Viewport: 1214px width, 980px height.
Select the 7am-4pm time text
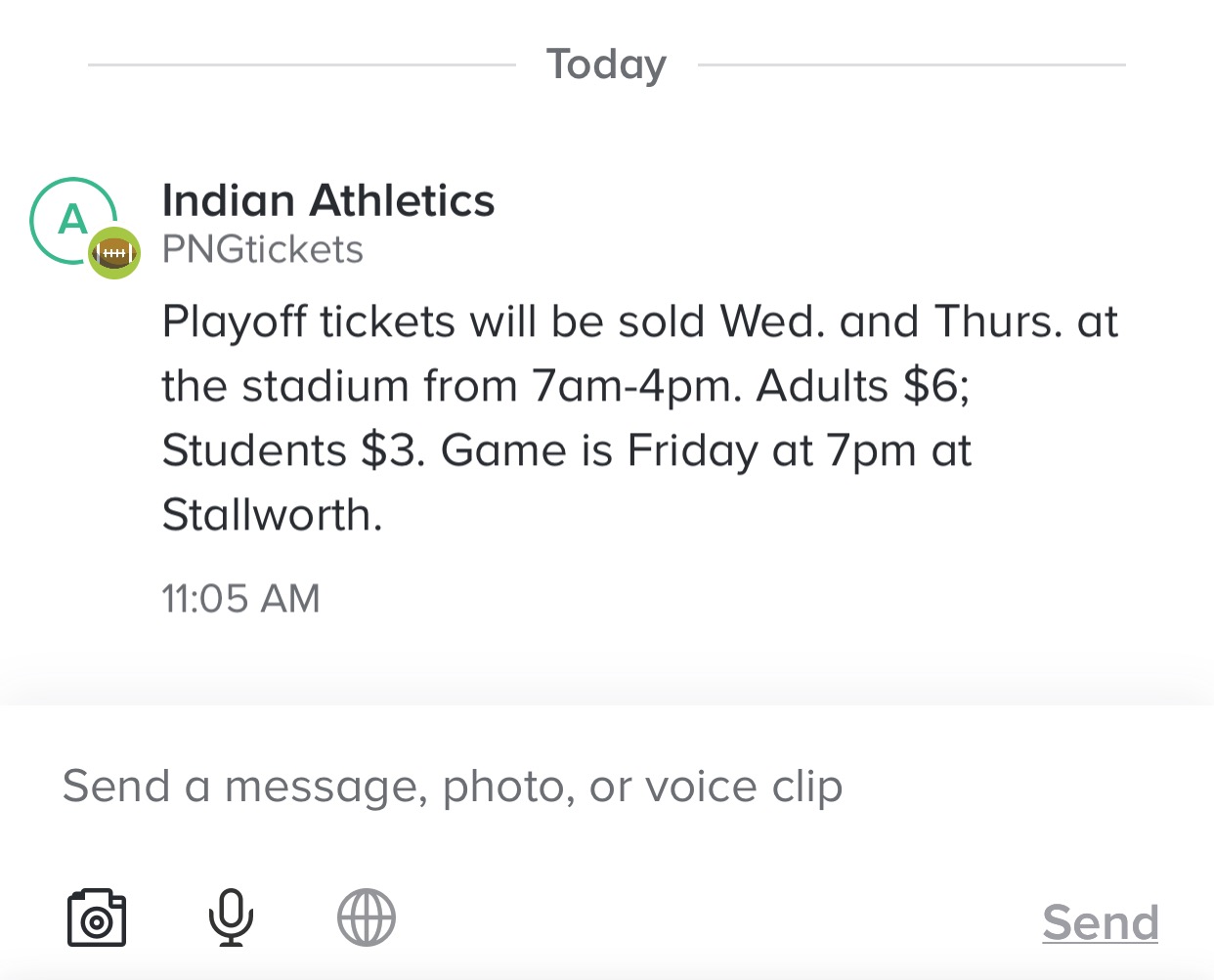tap(637, 386)
